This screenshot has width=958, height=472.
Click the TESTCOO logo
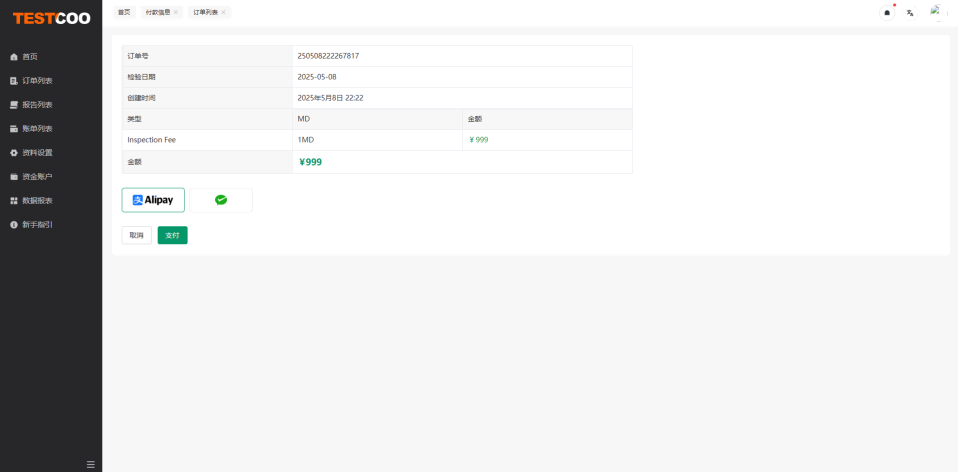click(51, 18)
